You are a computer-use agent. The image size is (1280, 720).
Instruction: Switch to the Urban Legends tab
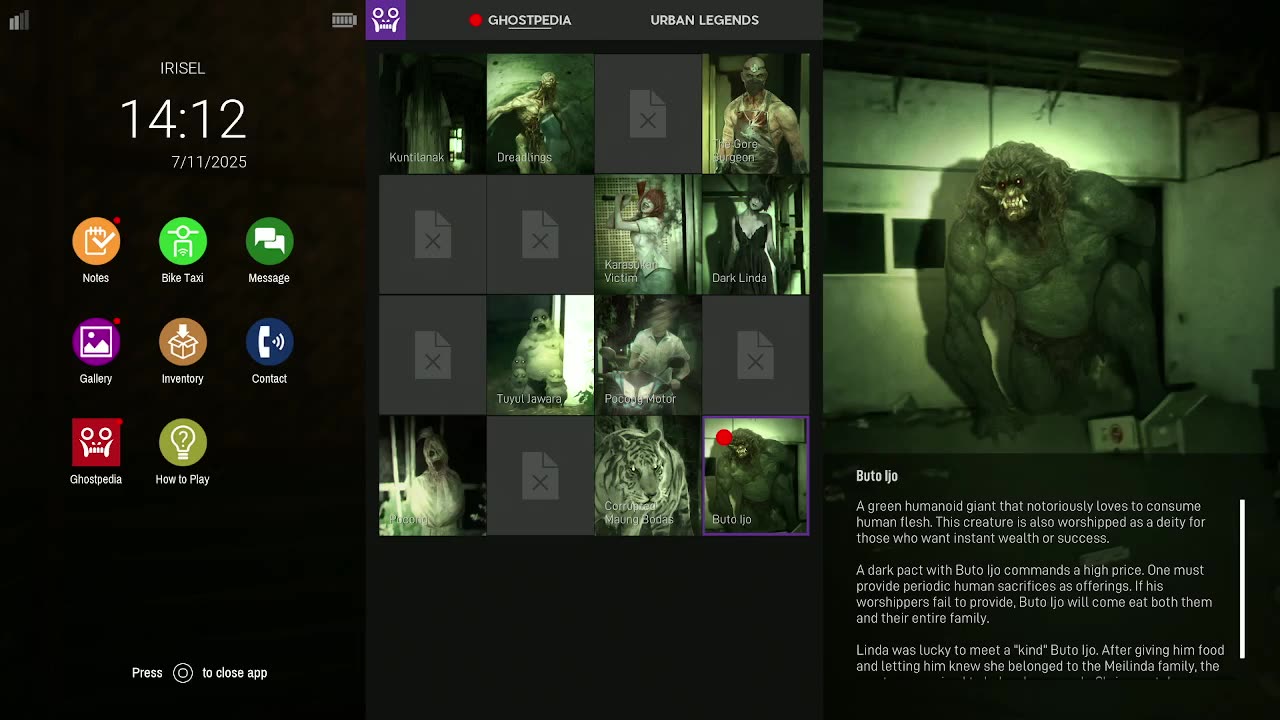[704, 20]
